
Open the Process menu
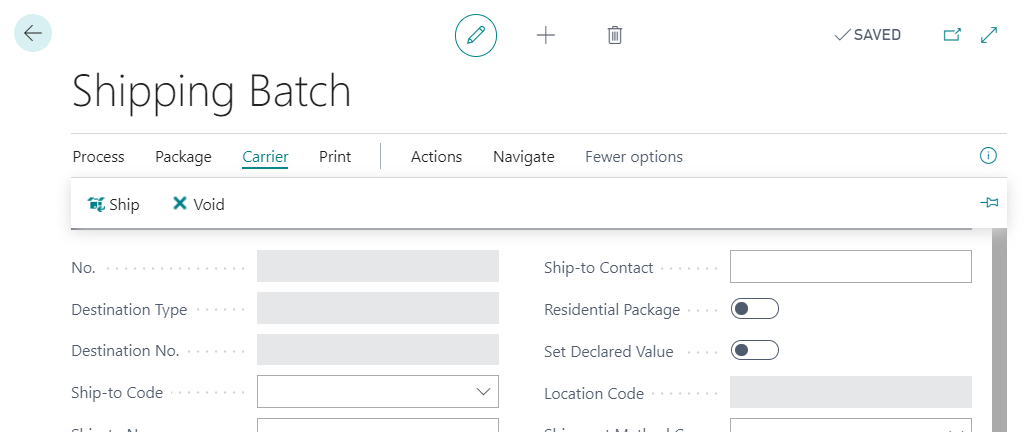coord(98,157)
